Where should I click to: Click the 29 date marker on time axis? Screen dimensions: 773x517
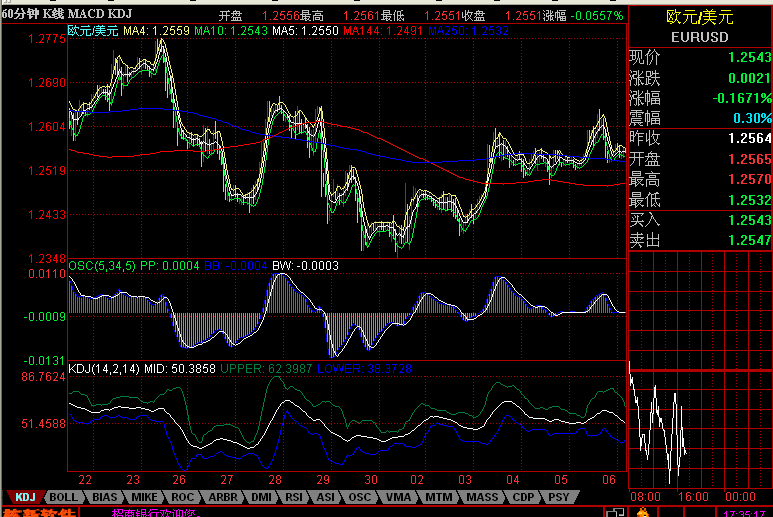pos(323,480)
